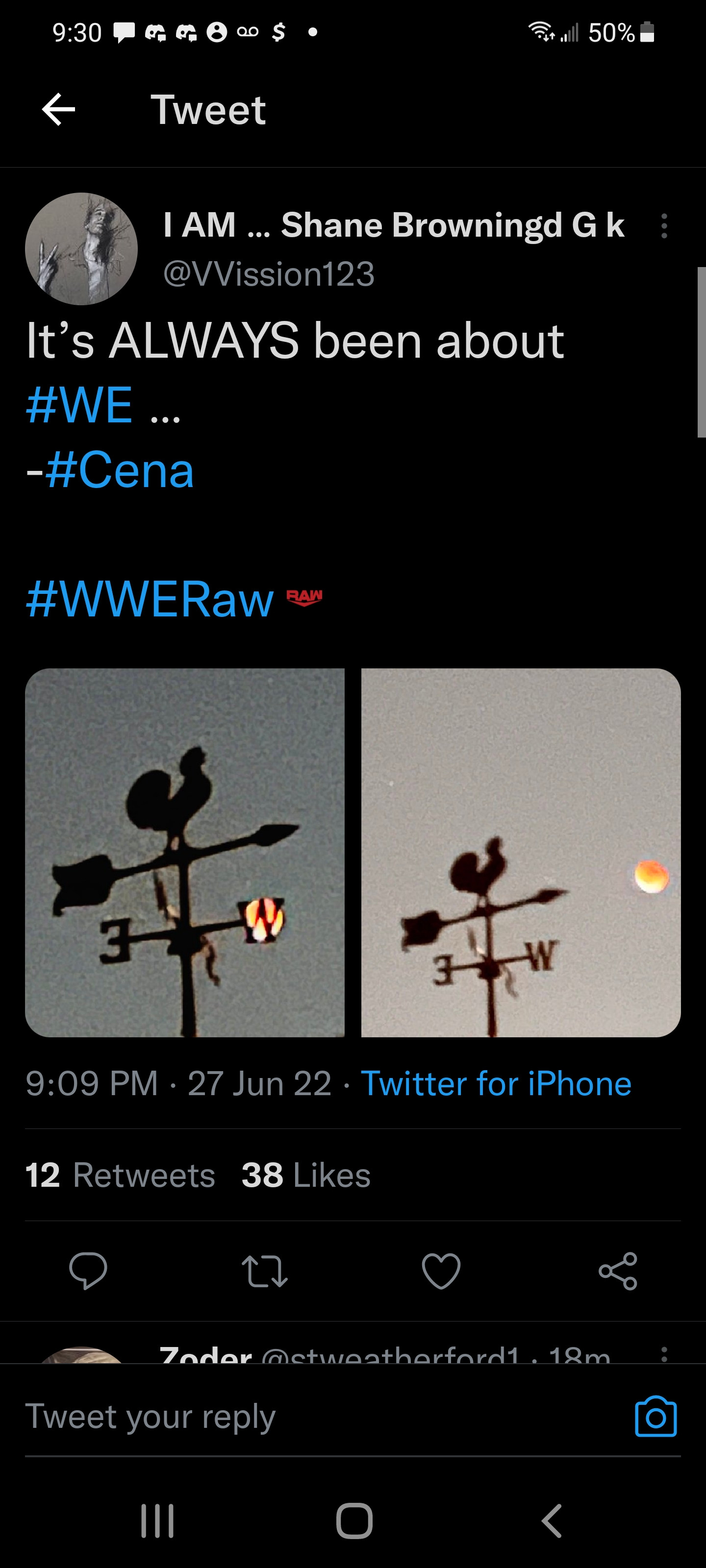The image size is (706, 1568).
Task: Retweet this tweet using the retweet icon
Action: click(264, 1271)
